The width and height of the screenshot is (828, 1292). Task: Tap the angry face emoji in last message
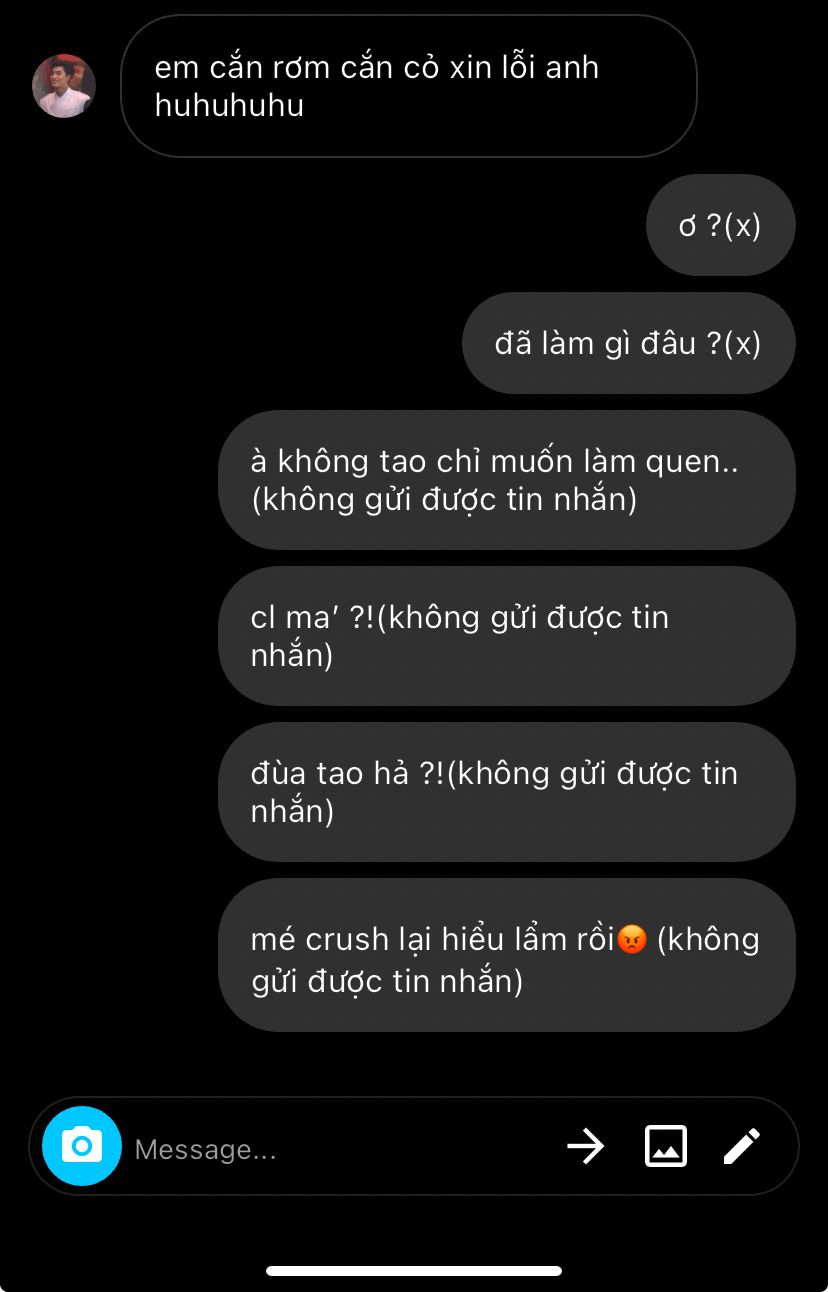coord(632,940)
